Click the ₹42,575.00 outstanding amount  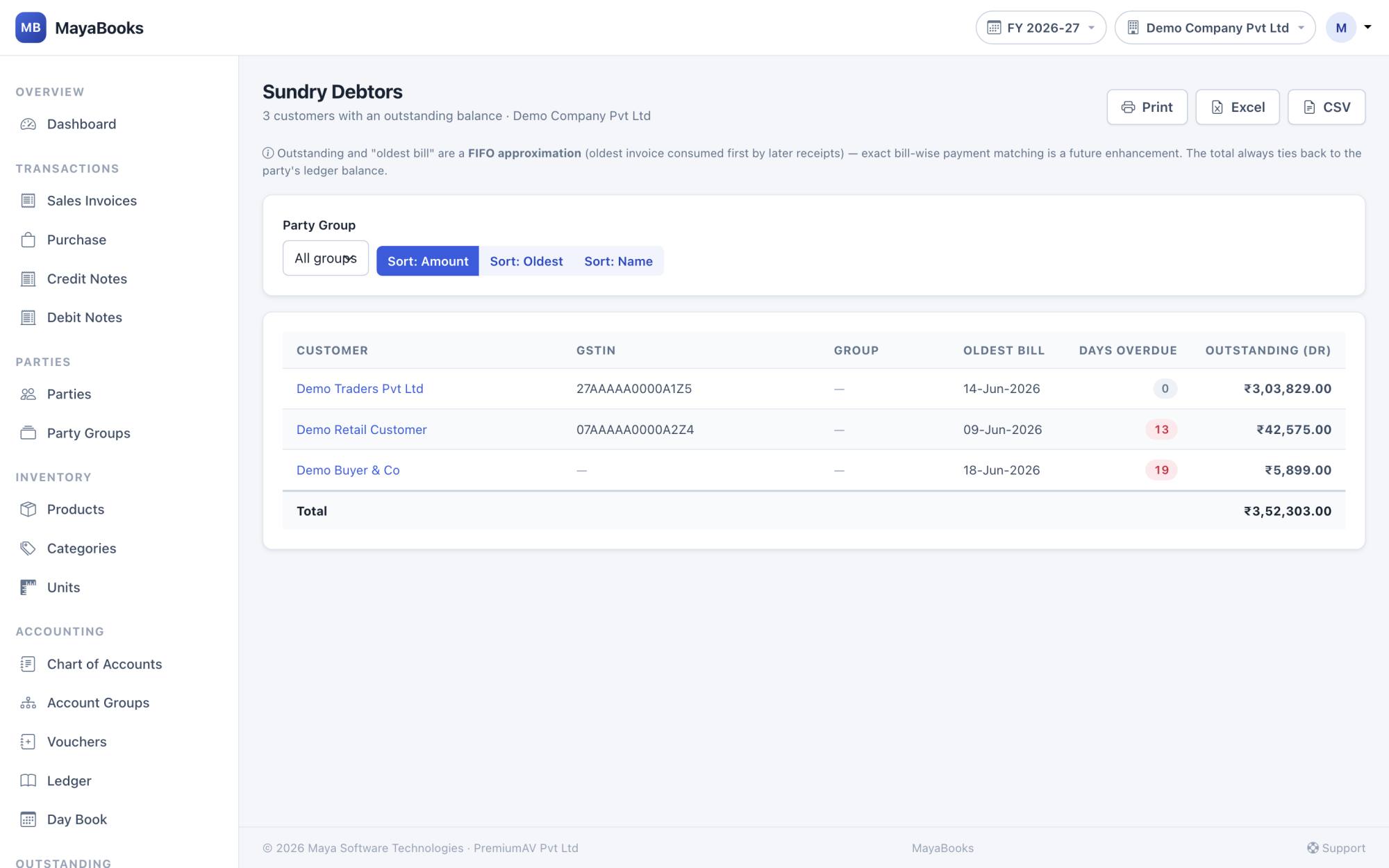click(1294, 430)
